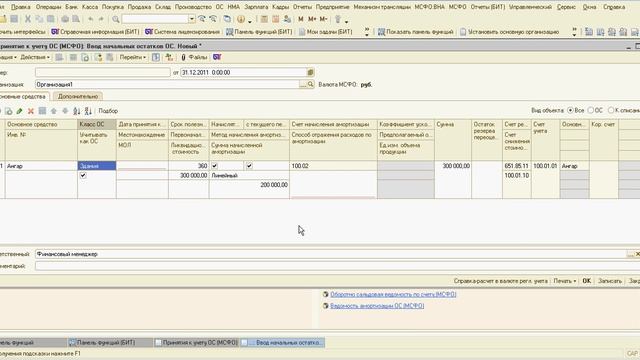Click the purple BIT icon in document toolbar
640x360 pixels.
[x=217, y=57]
